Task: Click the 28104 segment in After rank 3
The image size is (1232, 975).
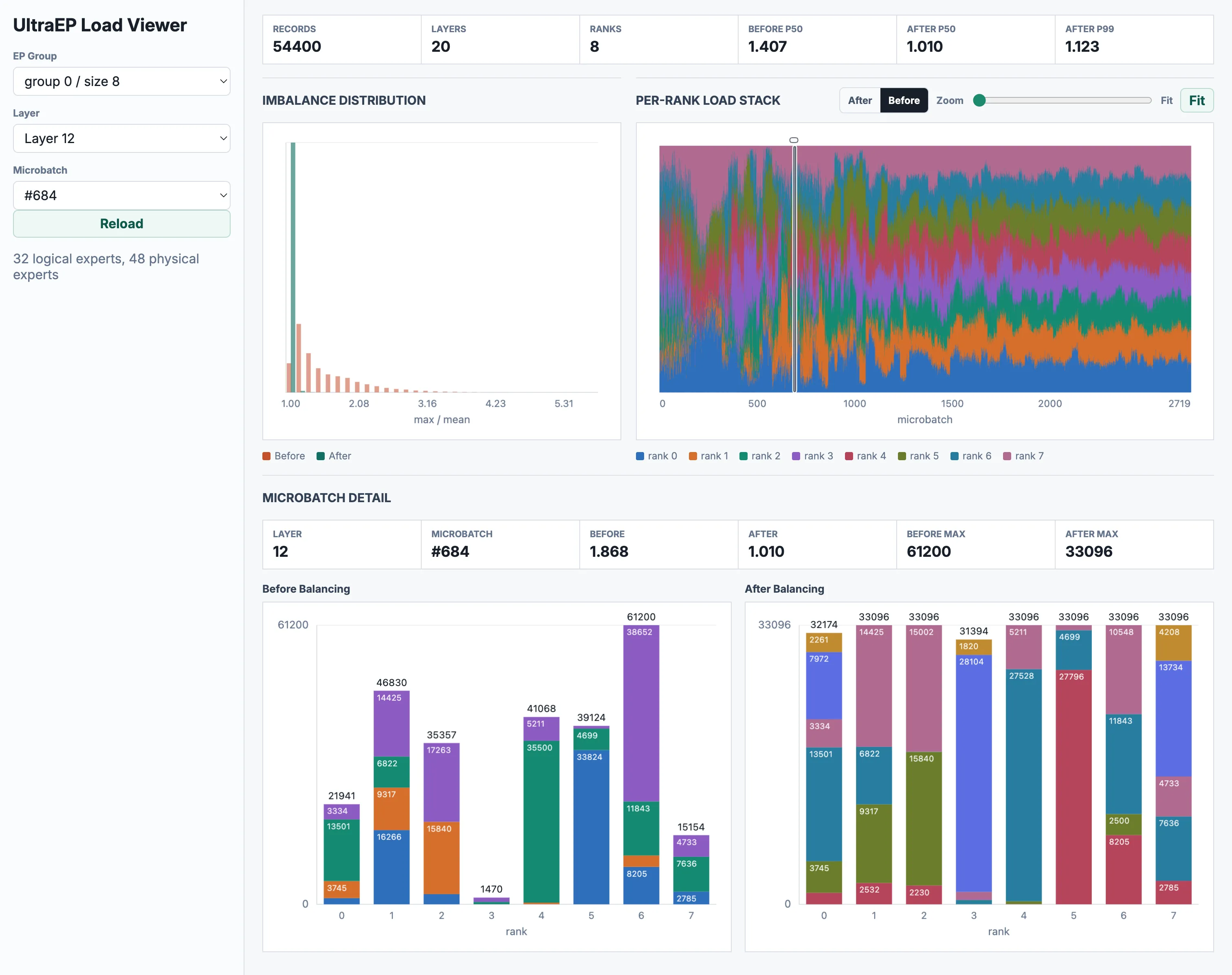Action: [974, 774]
